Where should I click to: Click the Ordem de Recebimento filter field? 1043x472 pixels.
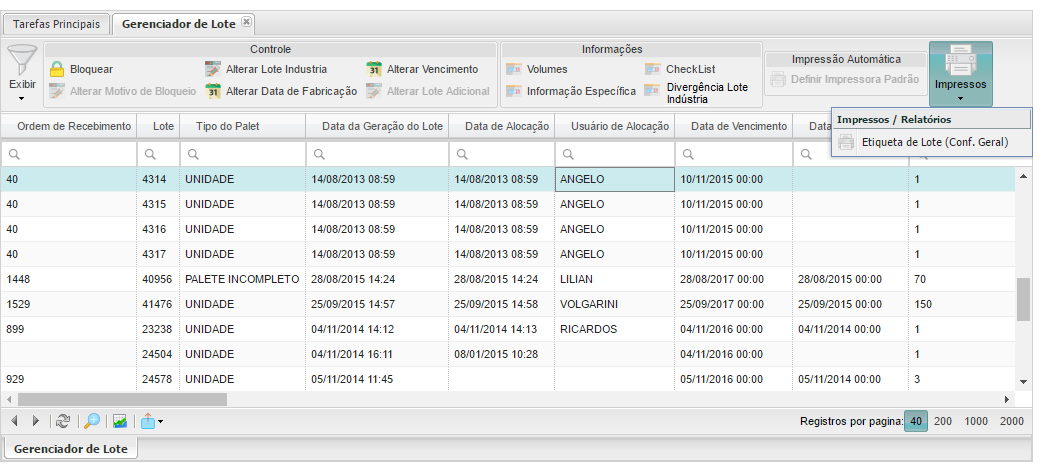pyautogui.click(x=69, y=154)
